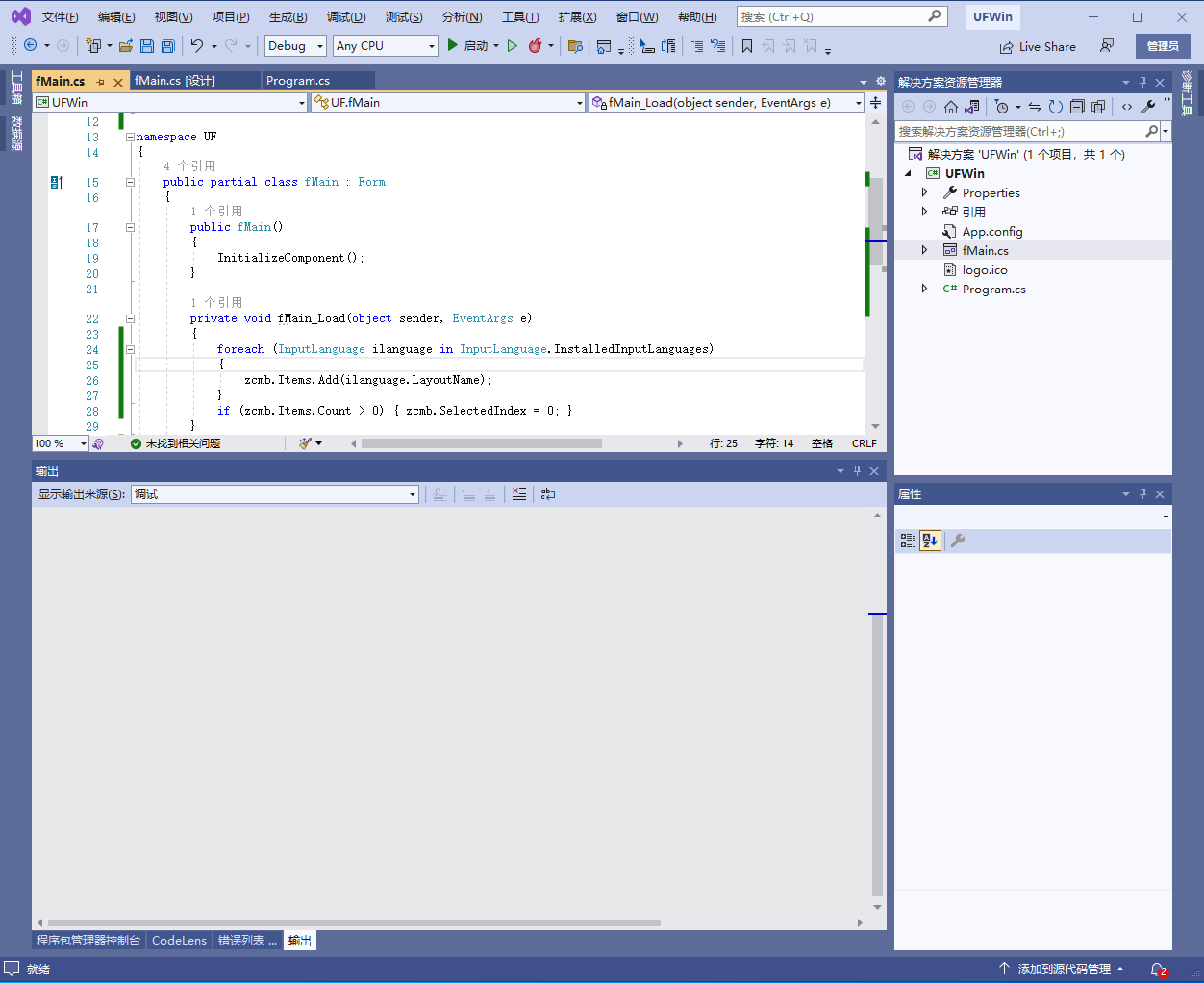Click the Refresh icon in Solution Explorer
The height and width of the screenshot is (983, 1204).
point(1056,107)
